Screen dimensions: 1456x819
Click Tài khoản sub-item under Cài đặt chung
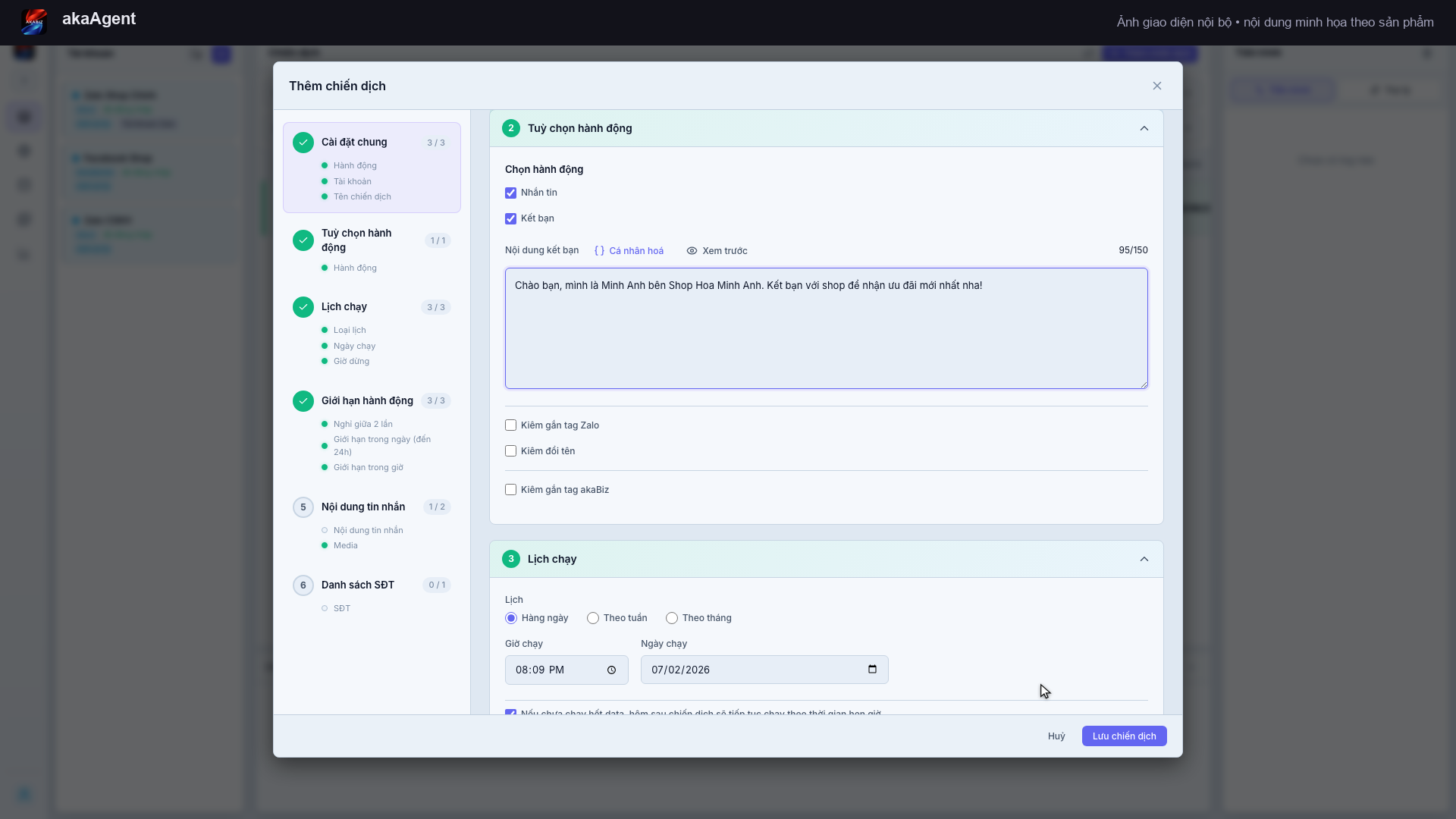tap(353, 181)
